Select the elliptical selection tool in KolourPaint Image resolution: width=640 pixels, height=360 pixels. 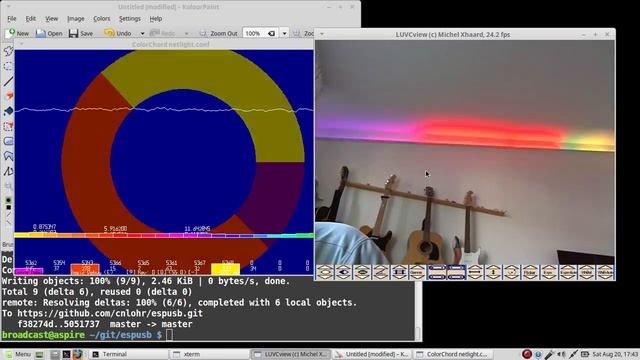pos(8,66)
